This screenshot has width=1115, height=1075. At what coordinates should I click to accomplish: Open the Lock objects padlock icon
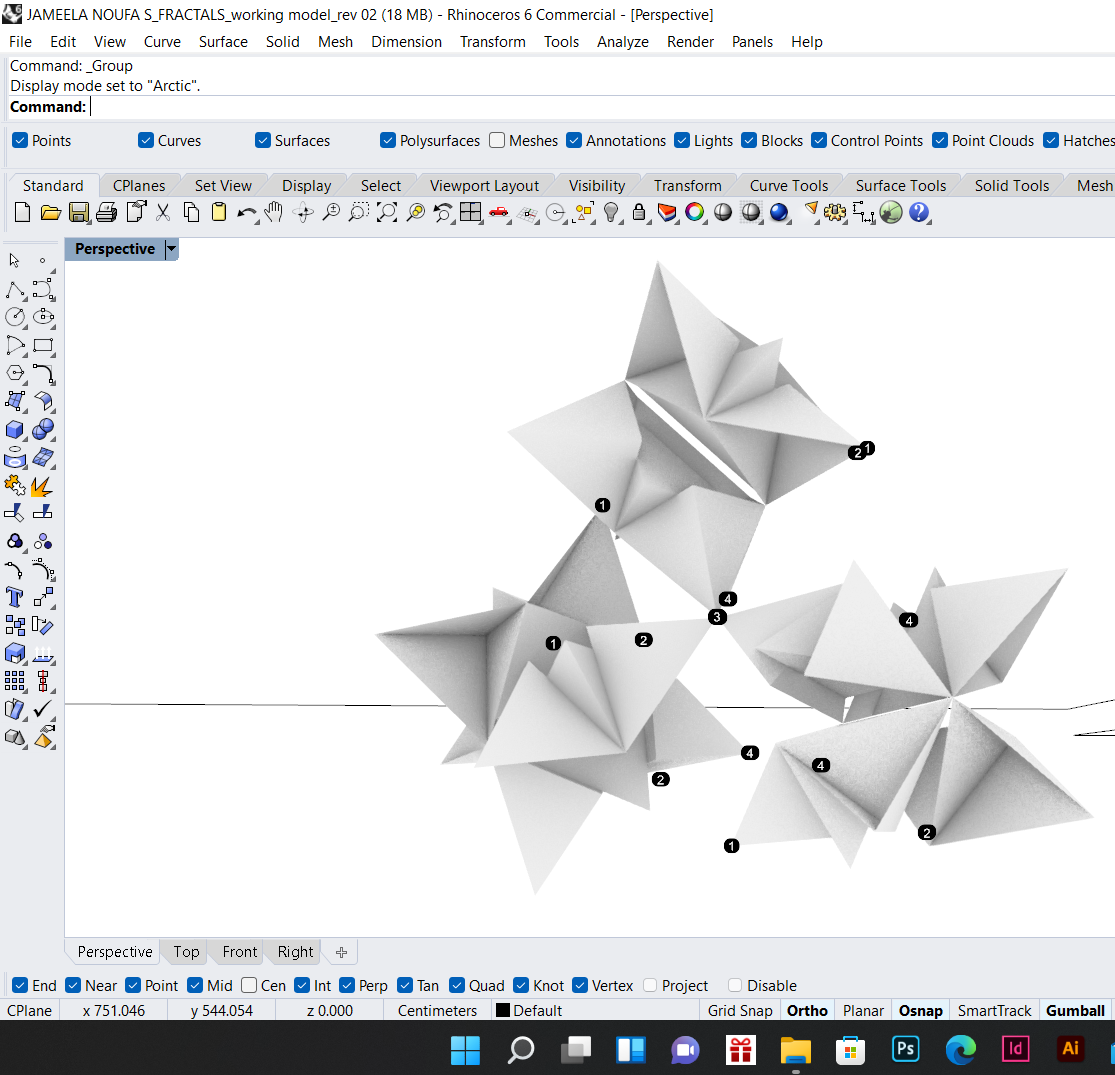[x=639, y=212]
